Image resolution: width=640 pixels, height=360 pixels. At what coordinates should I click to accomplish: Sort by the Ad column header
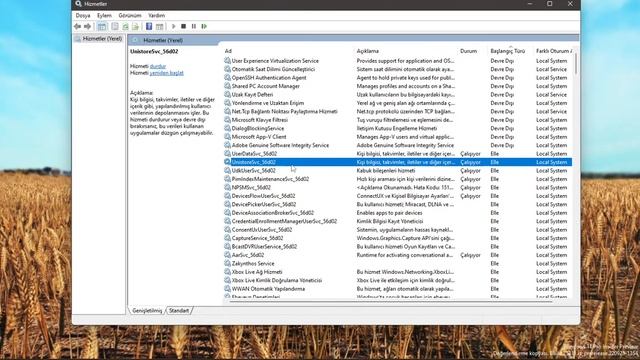(x=228, y=51)
